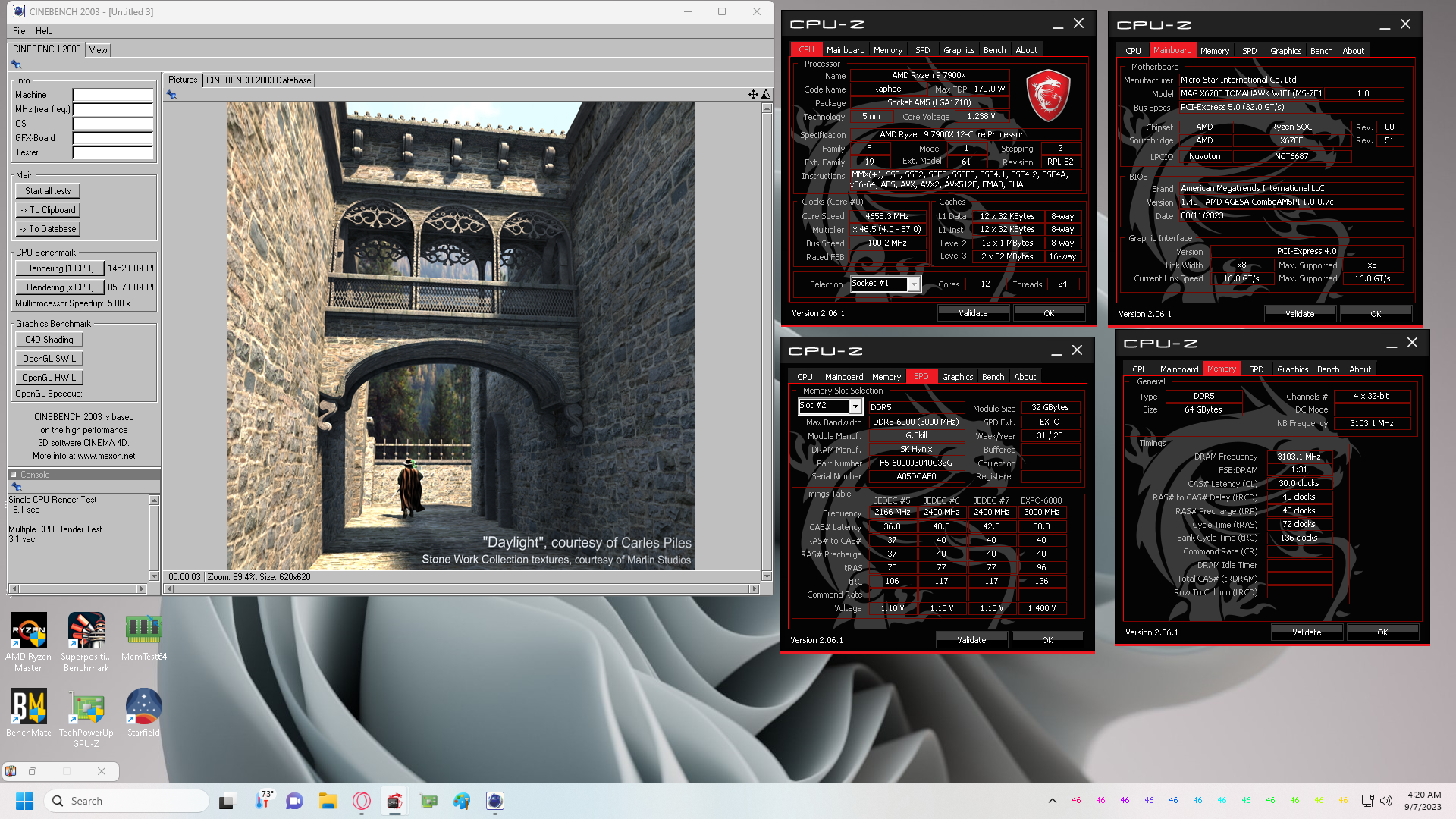Select the GPU-Z card icon on taskbar
The height and width of the screenshot is (819, 1456).
pos(428,801)
